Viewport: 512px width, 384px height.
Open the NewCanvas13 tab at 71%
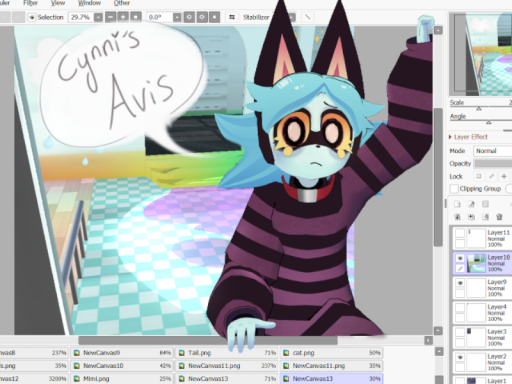click(x=226, y=379)
